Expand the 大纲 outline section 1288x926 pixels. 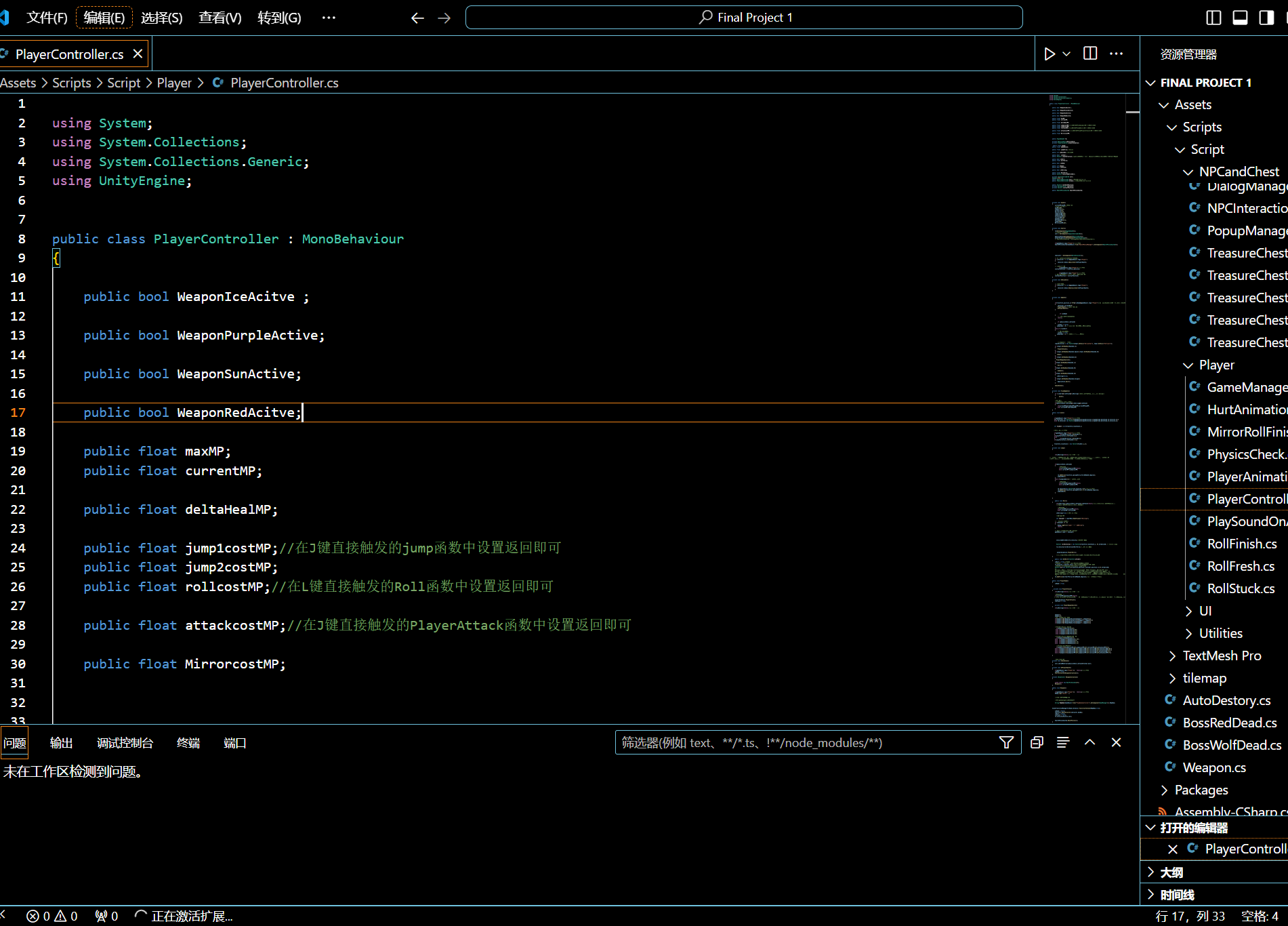point(1171,872)
